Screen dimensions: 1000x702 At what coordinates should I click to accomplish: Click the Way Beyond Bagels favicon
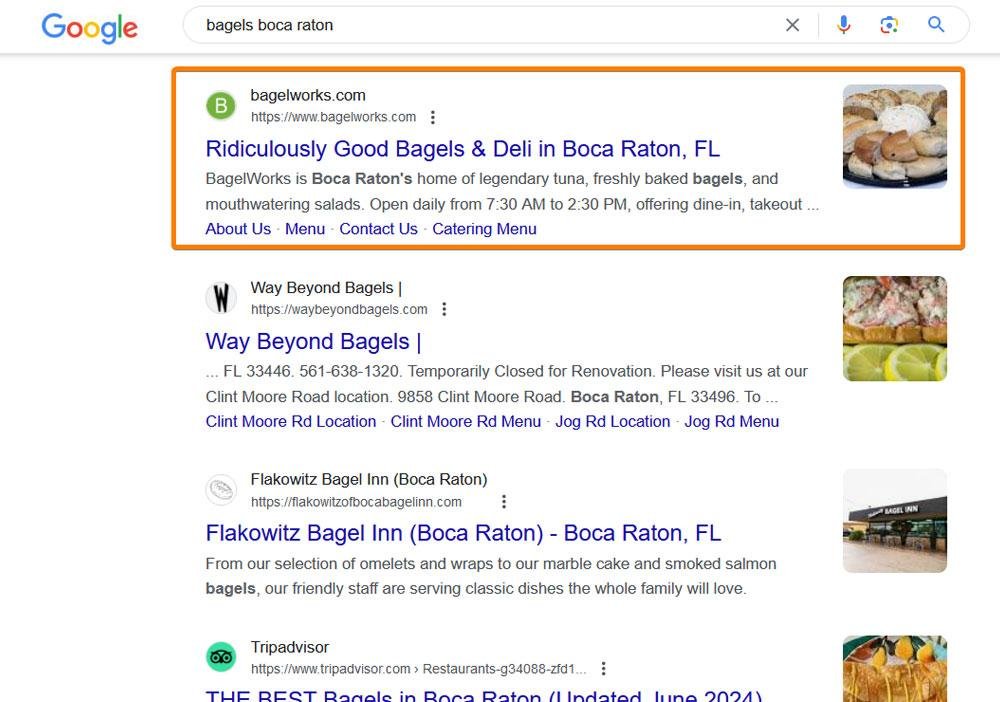[221, 298]
